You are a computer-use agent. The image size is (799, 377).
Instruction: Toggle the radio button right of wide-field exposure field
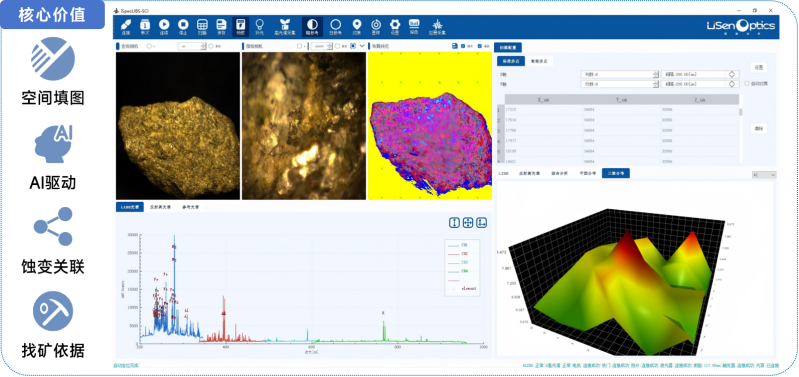211,46
